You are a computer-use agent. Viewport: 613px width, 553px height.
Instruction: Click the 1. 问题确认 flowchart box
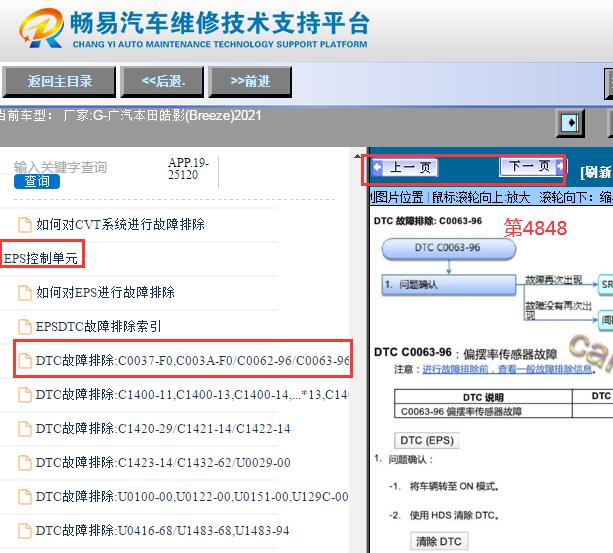pos(448,285)
